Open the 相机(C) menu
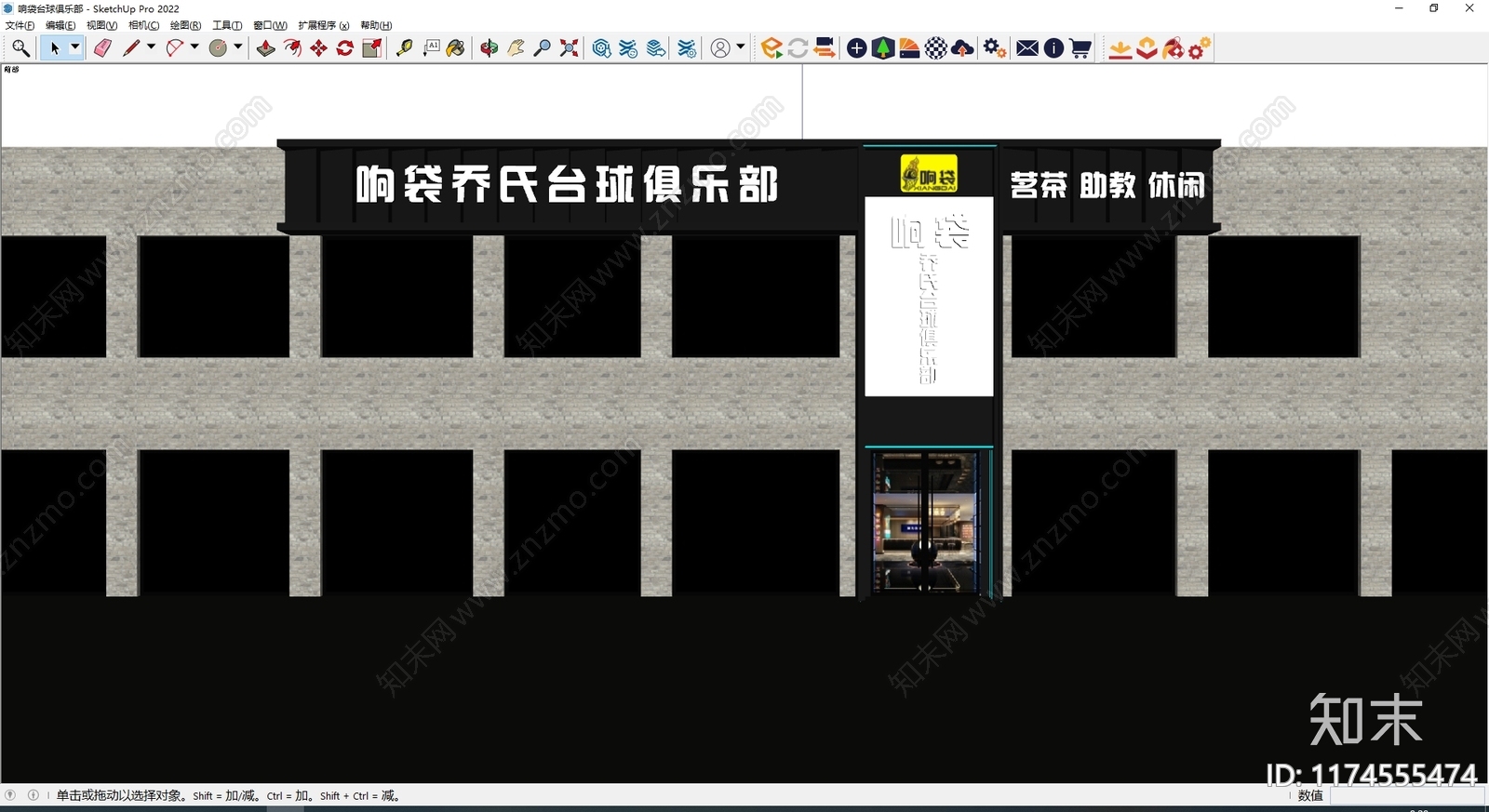The height and width of the screenshot is (812, 1489). [143, 25]
